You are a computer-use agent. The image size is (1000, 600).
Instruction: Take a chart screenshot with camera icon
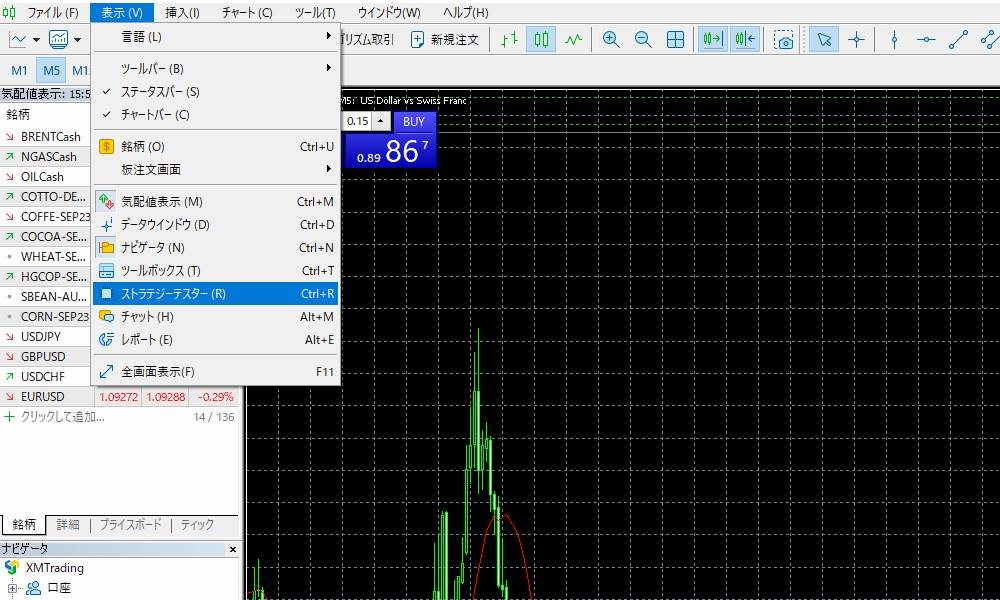click(x=785, y=40)
